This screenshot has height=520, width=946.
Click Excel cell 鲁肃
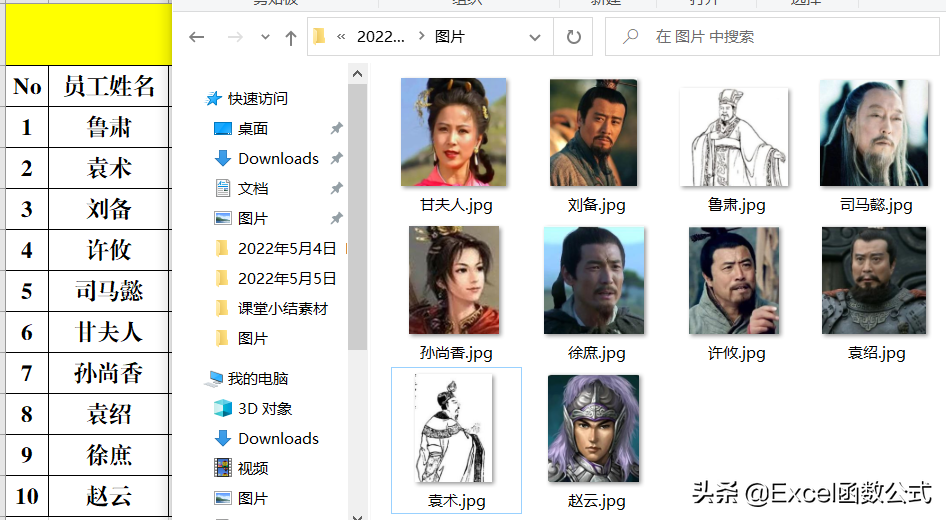click(110, 127)
